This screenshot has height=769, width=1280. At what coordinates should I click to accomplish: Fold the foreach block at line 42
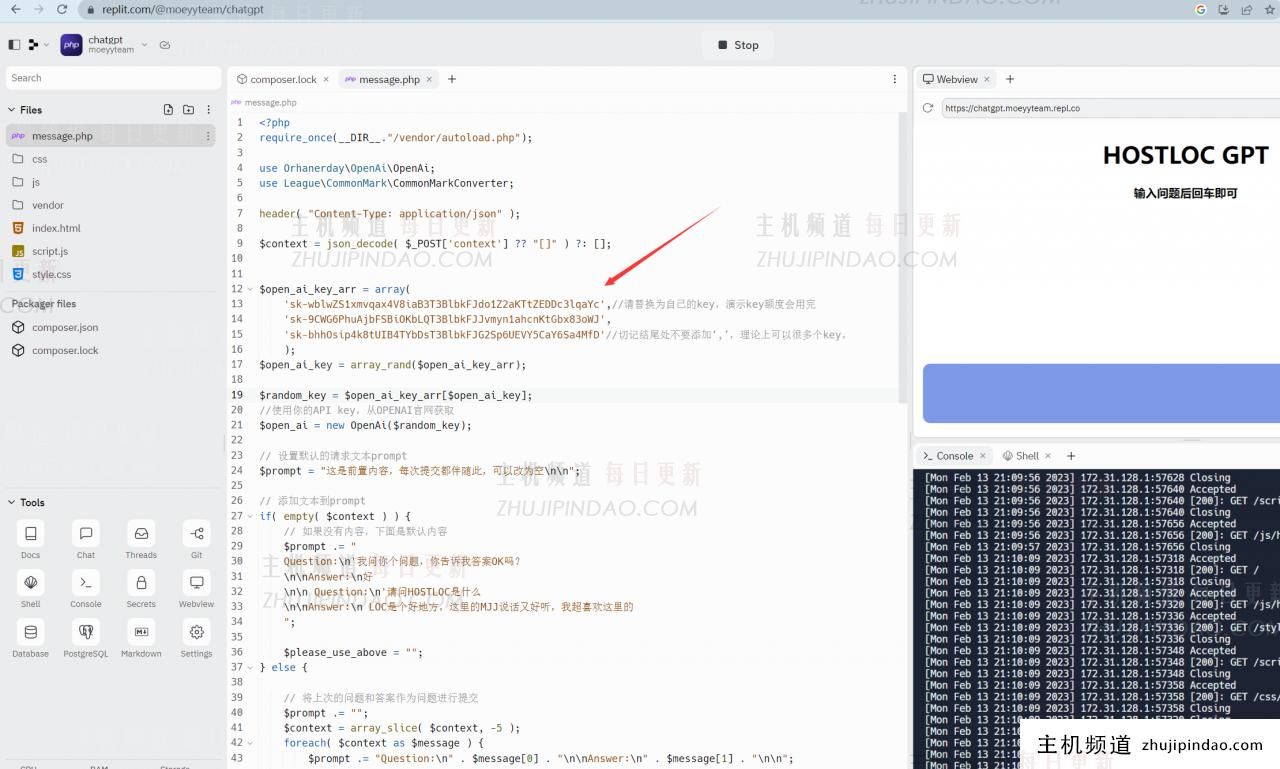coord(250,743)
